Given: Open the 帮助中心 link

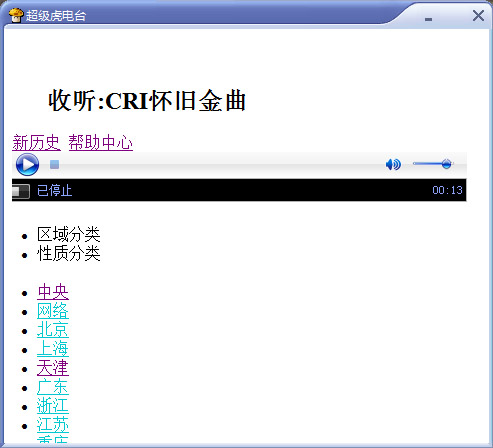Looking at the screenshot, I should (x=101, y=143).
